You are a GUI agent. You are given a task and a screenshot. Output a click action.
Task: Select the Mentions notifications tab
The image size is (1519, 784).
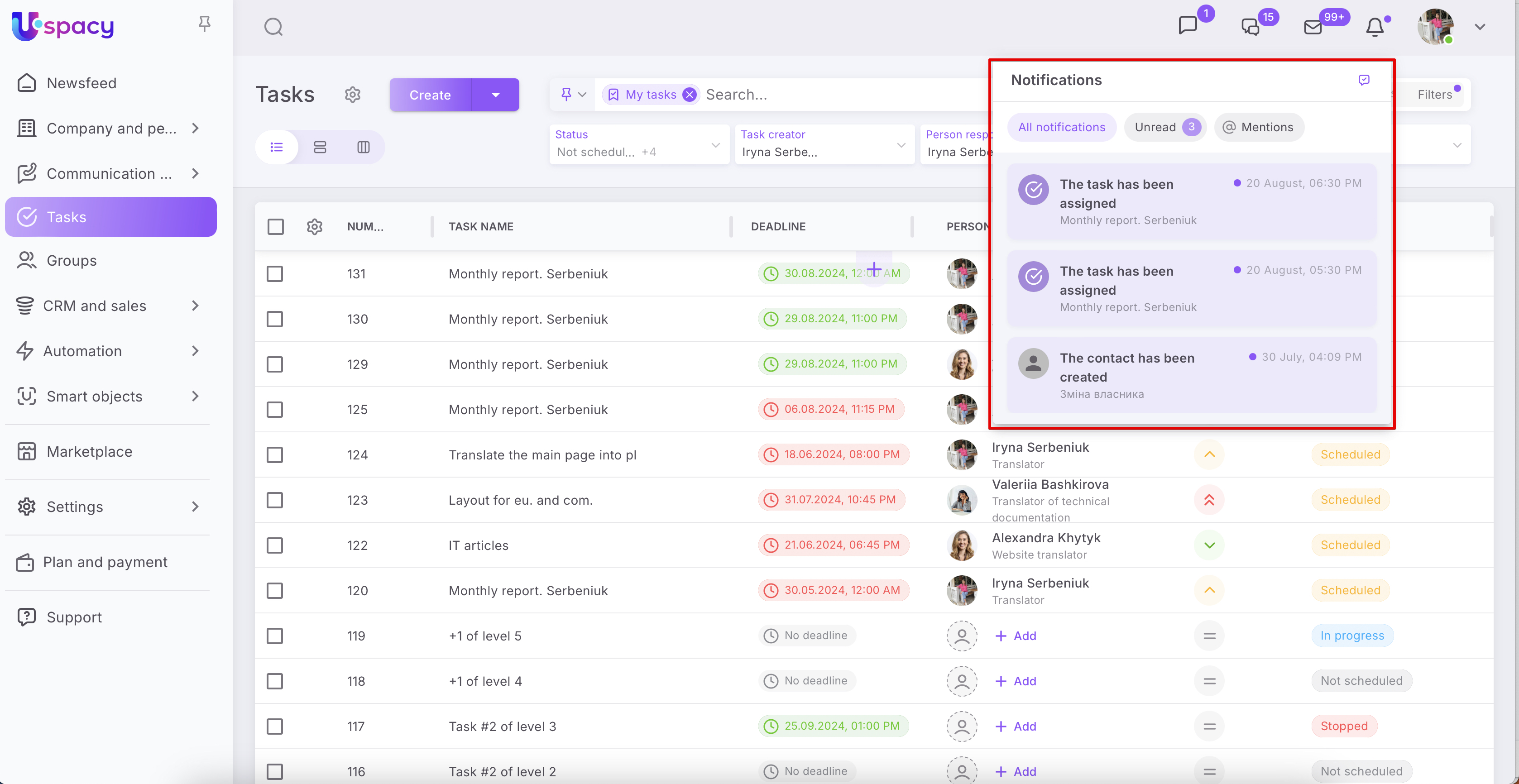coord(1259,127)
